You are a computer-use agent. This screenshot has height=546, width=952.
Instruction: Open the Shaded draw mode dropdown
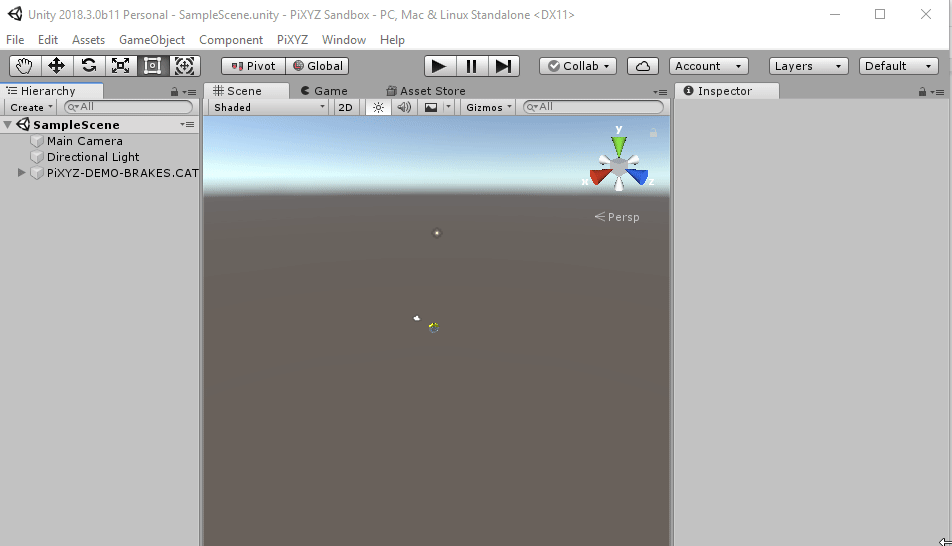(x=269, y=107)
